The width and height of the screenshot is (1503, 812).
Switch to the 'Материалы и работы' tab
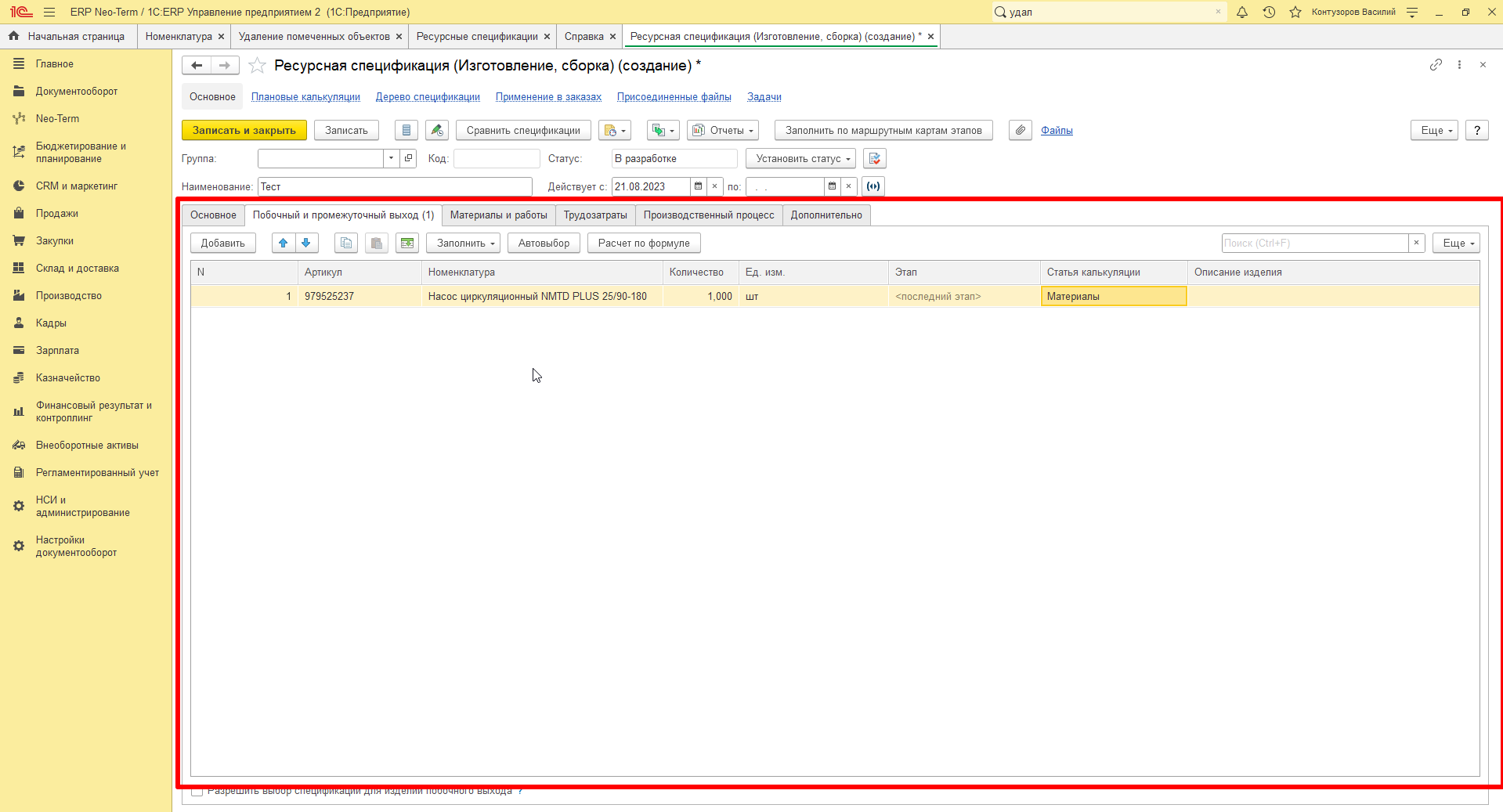point(499,215)
